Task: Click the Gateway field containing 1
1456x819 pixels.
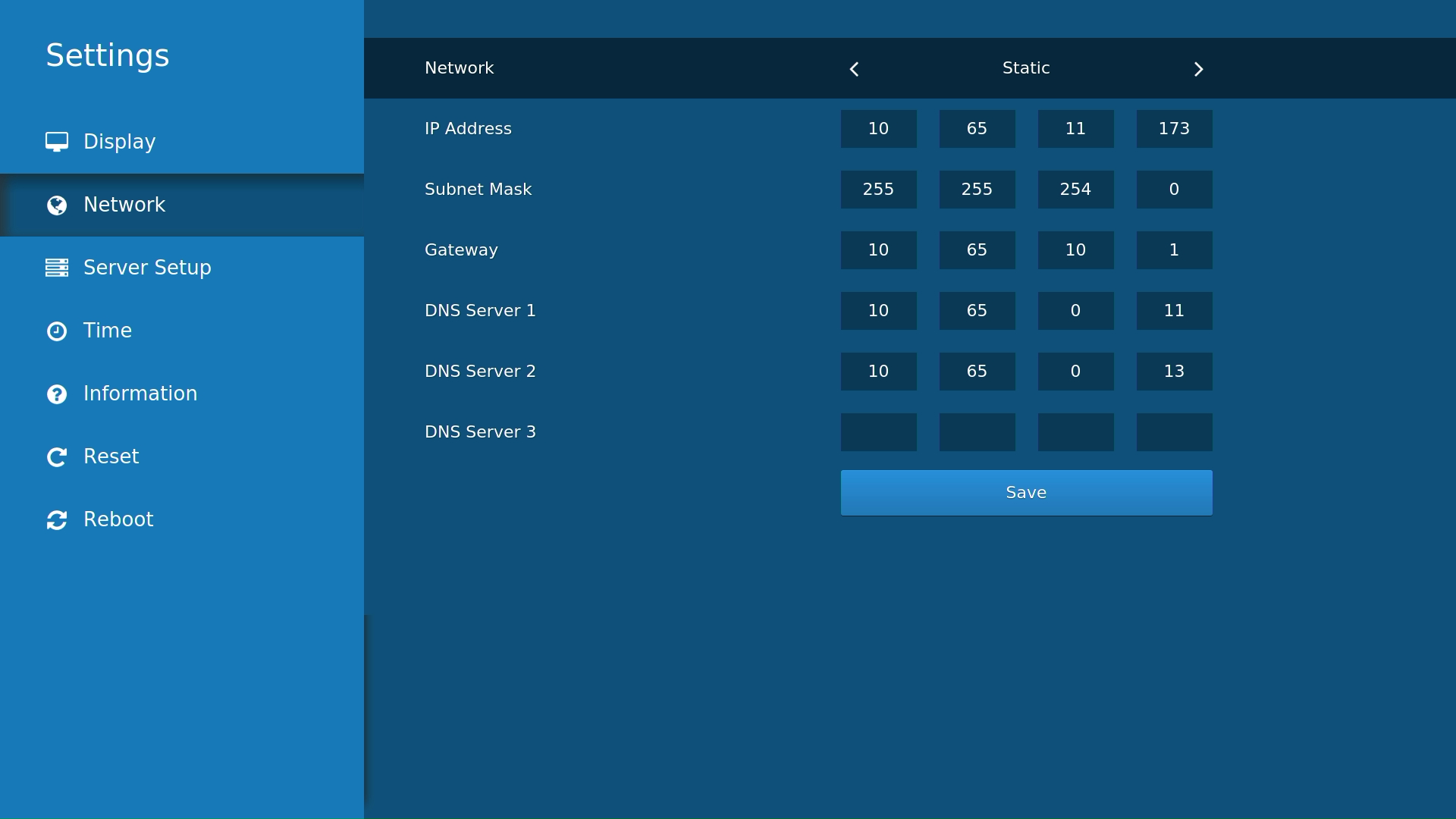Action: 1174,250
